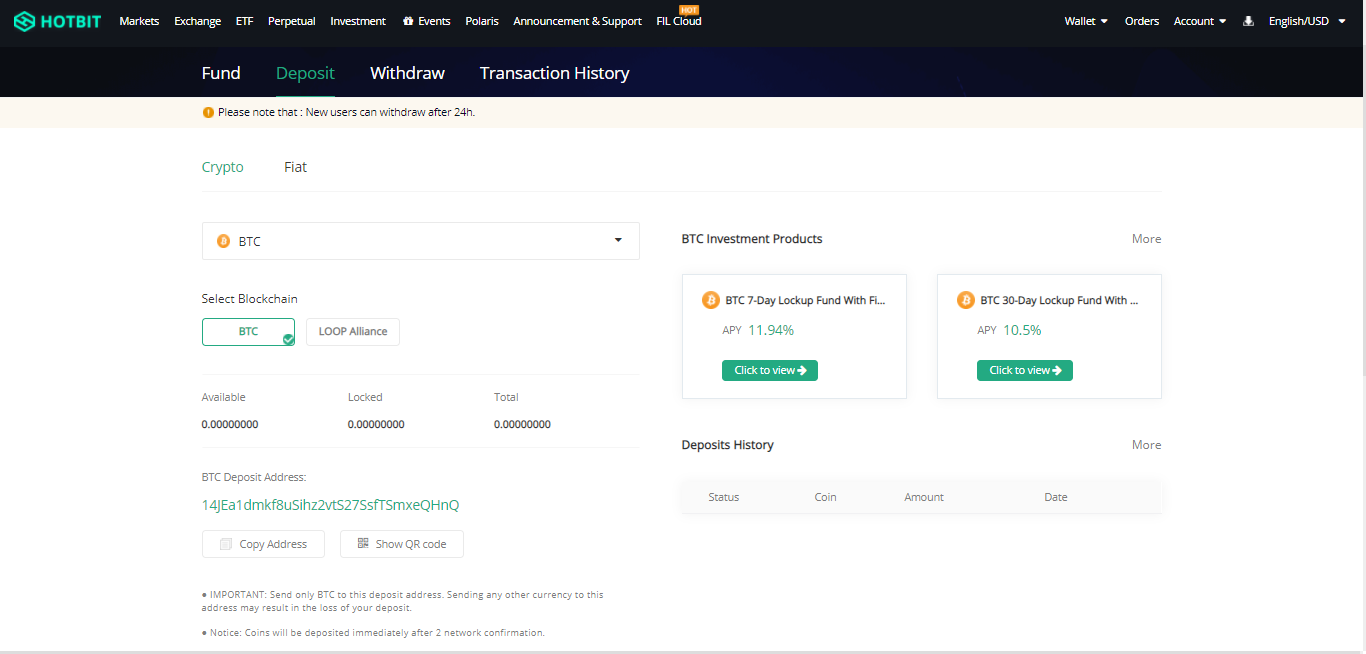1366x654 pixels.
Task: Click the Amount column header
Action: pos(924,497)
